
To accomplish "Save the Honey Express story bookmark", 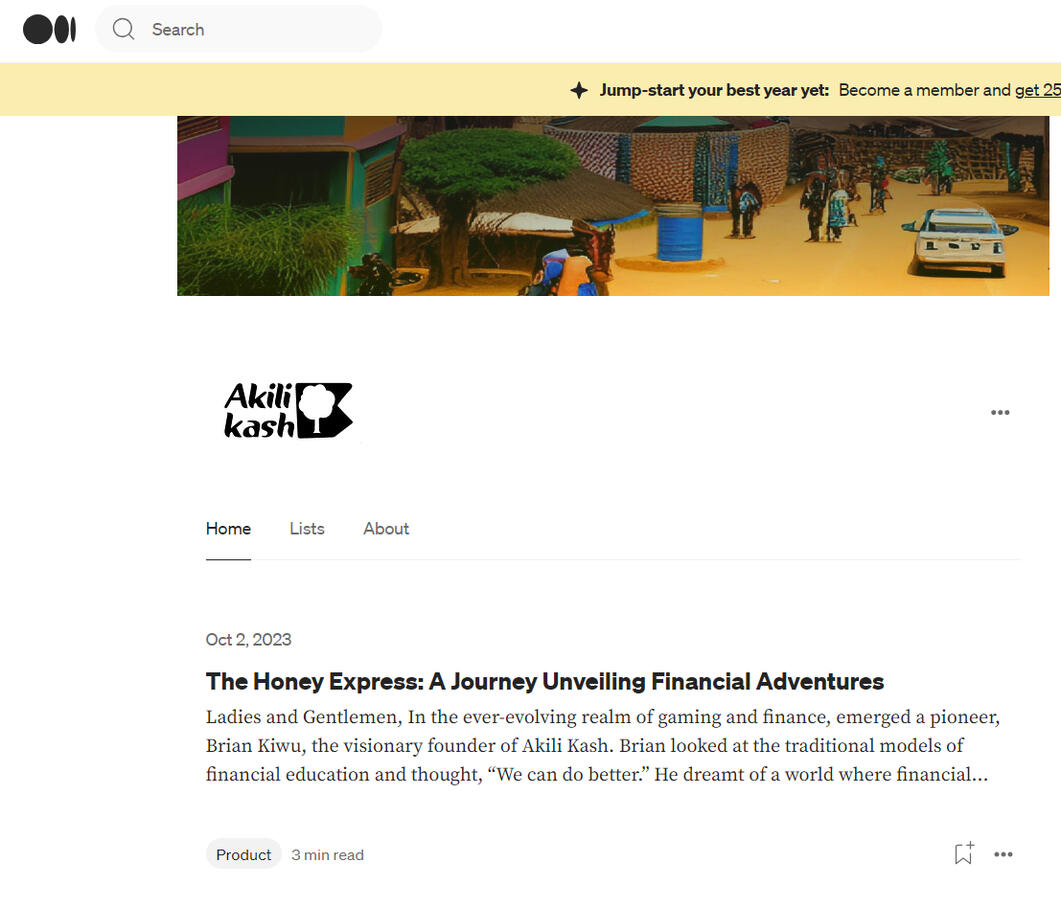I will pos(964,853).
